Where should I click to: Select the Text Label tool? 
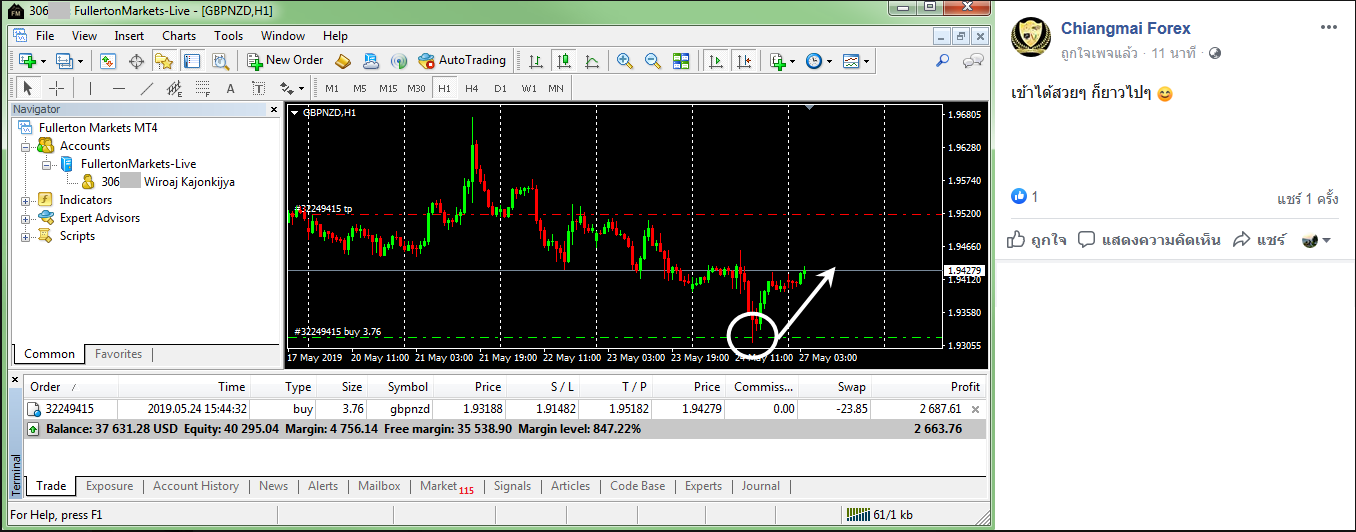pyautogui.click(x=257, y=88)
